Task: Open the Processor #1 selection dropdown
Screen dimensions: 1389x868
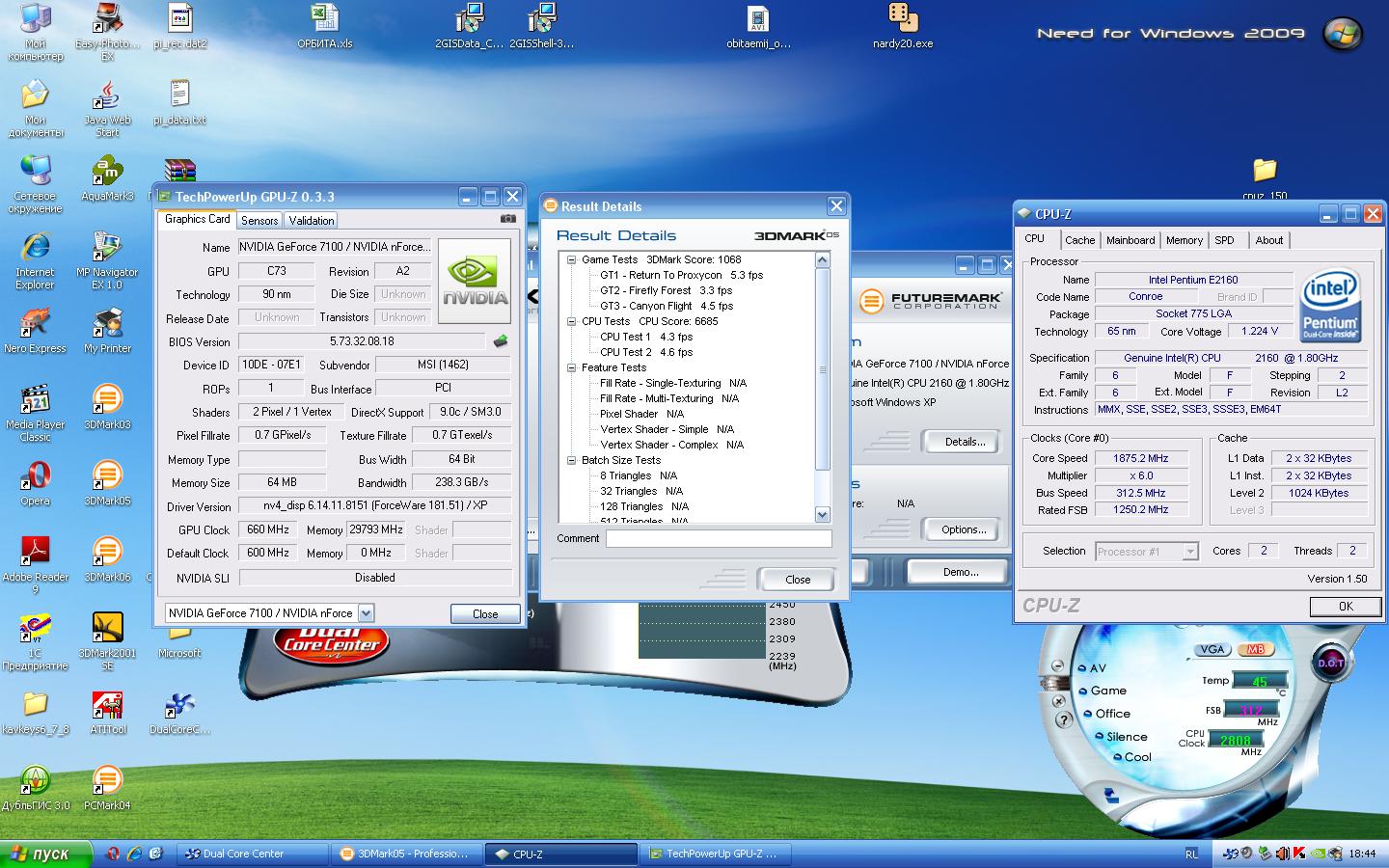Action: [x=1190, y=552]
